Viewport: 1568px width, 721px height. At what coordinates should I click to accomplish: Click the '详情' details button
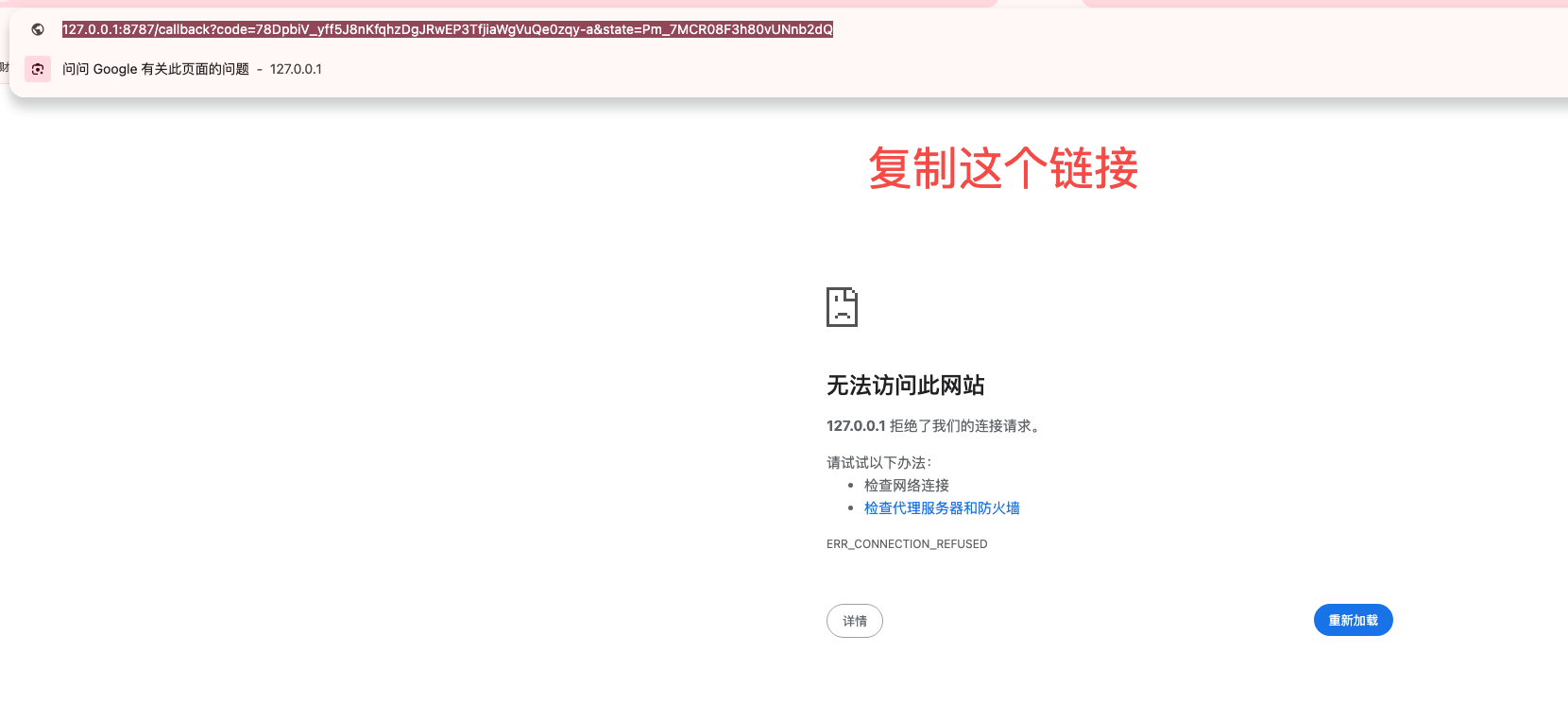(855, 621)
